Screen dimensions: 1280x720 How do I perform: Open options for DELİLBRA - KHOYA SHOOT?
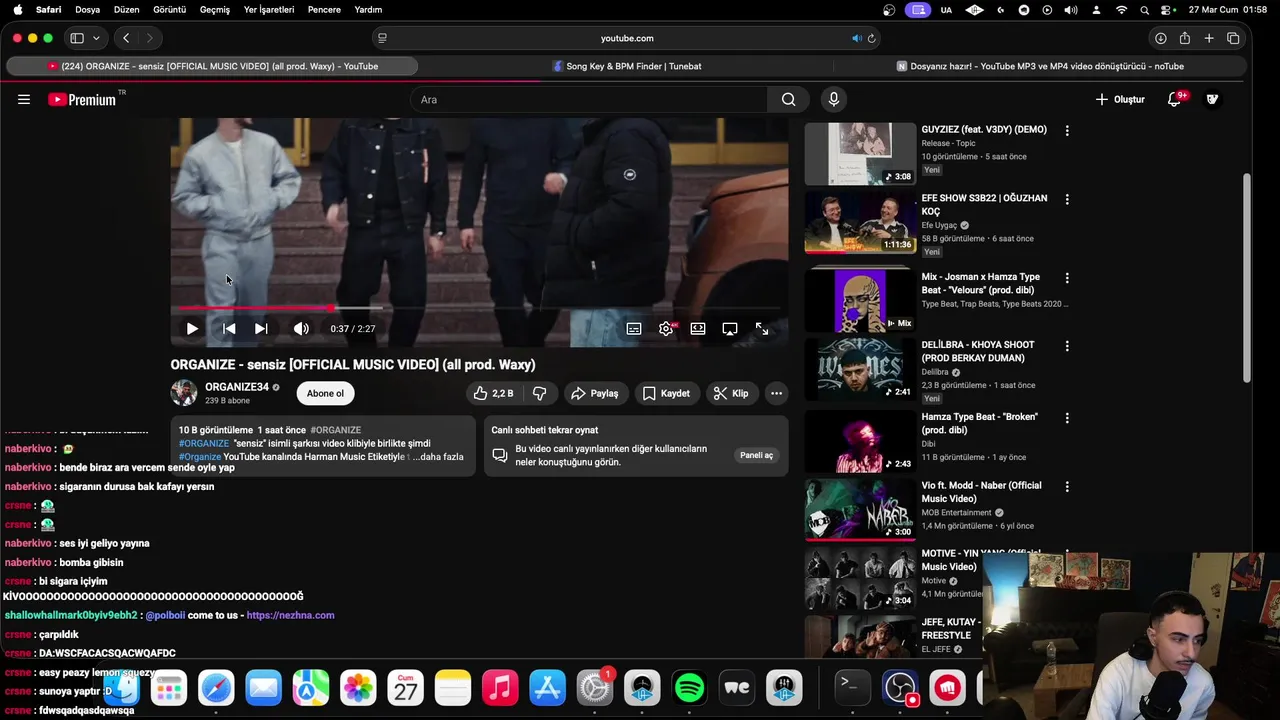[1067, 346]
